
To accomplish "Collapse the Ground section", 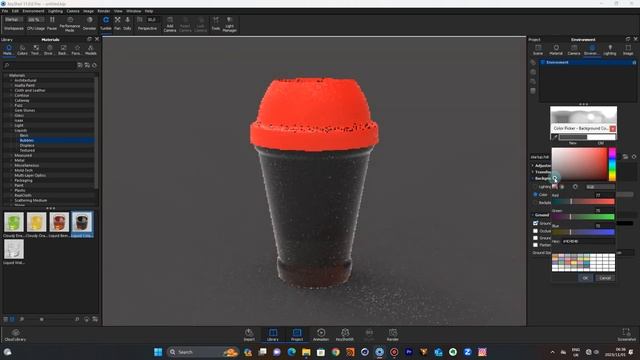I will 533,215.
